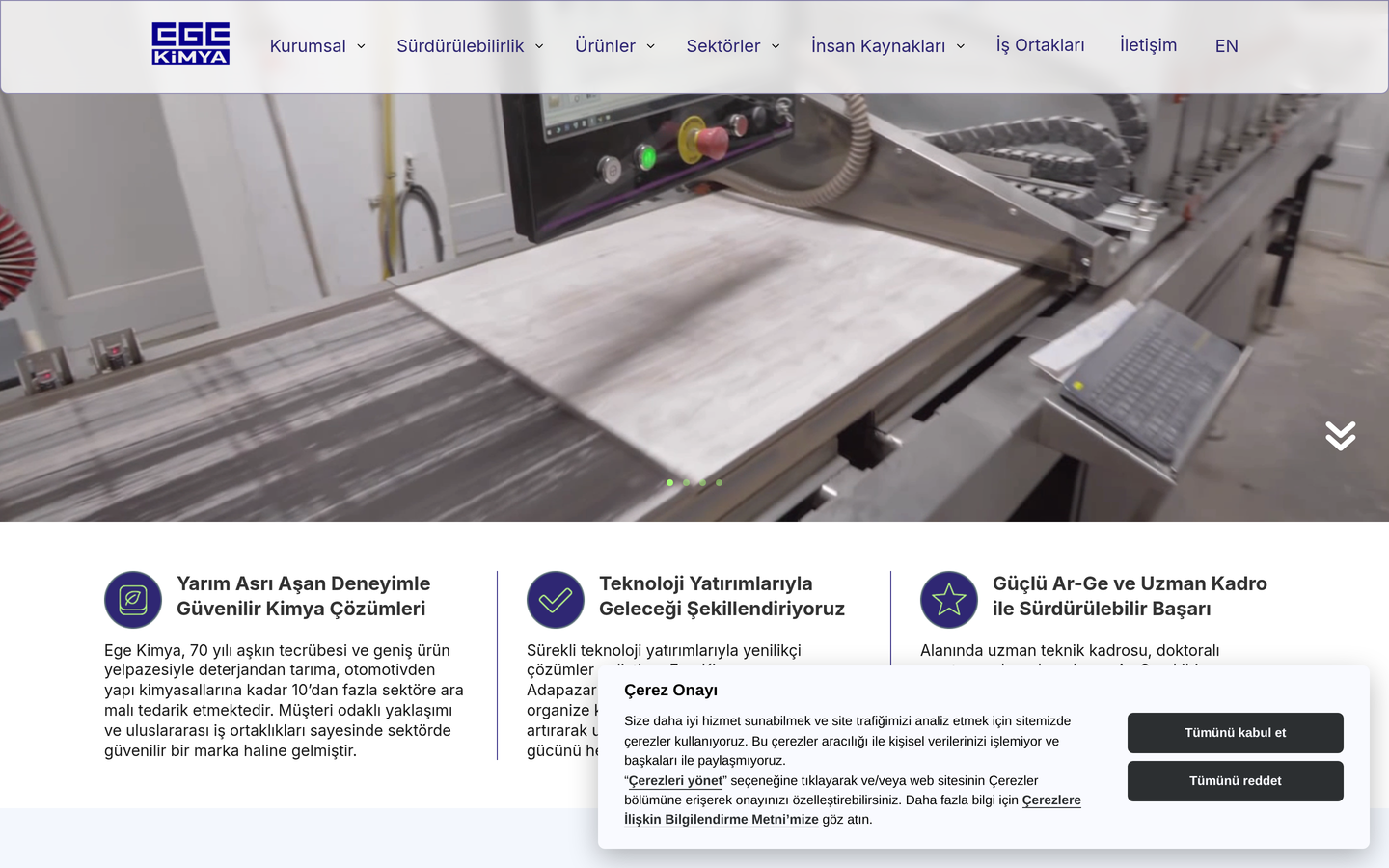This screenshot has width=1389, height=868.
Task: Open Çerezlere İlişkin Bilgilendirme Metni link
Action: pos(853,810)
